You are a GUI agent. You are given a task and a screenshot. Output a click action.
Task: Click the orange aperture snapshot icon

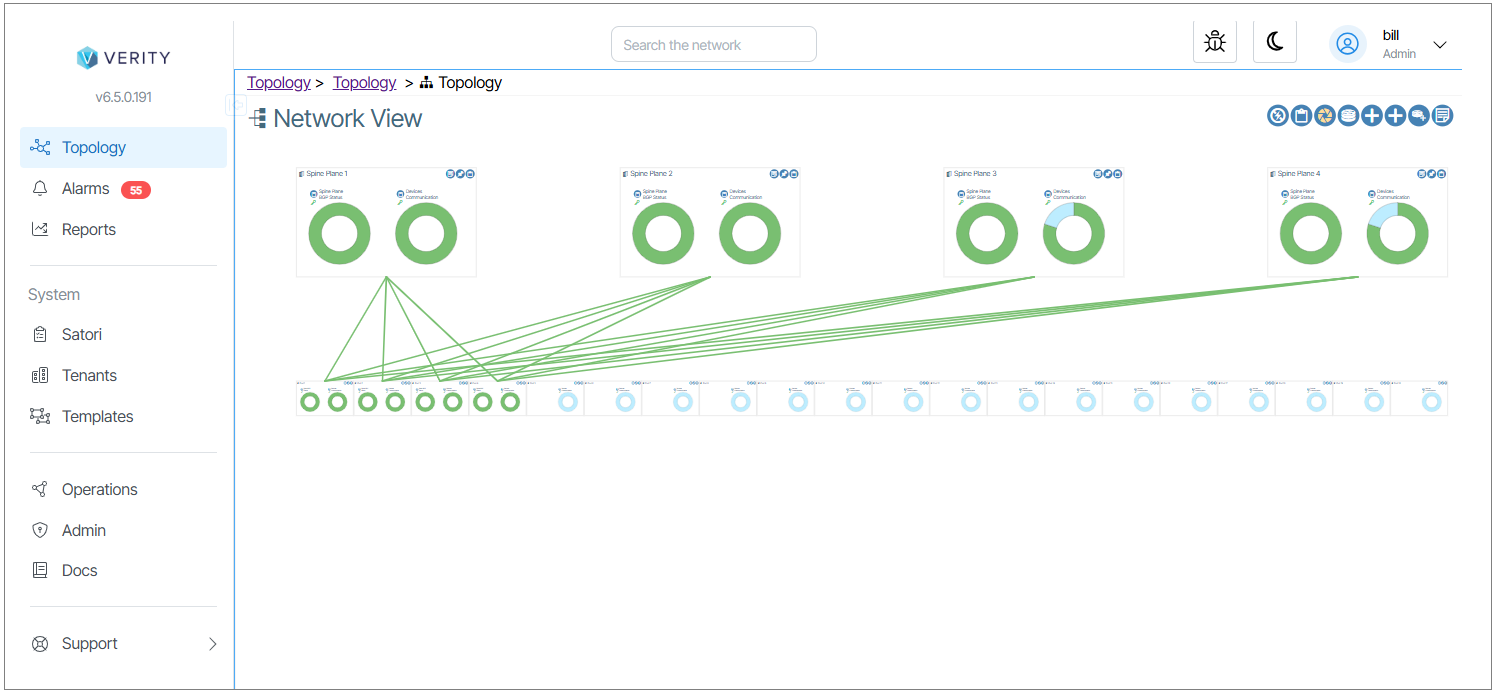(1325, 116)
